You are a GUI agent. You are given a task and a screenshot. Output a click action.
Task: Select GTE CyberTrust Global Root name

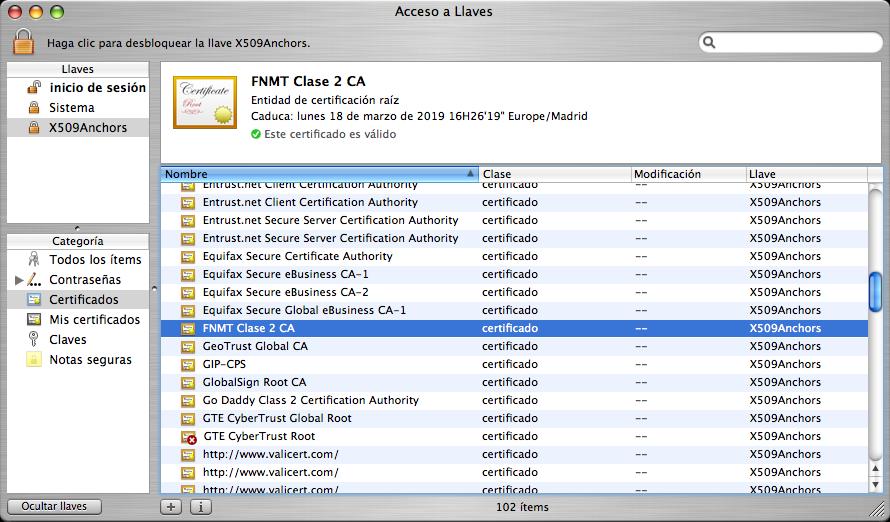point(277,418)
